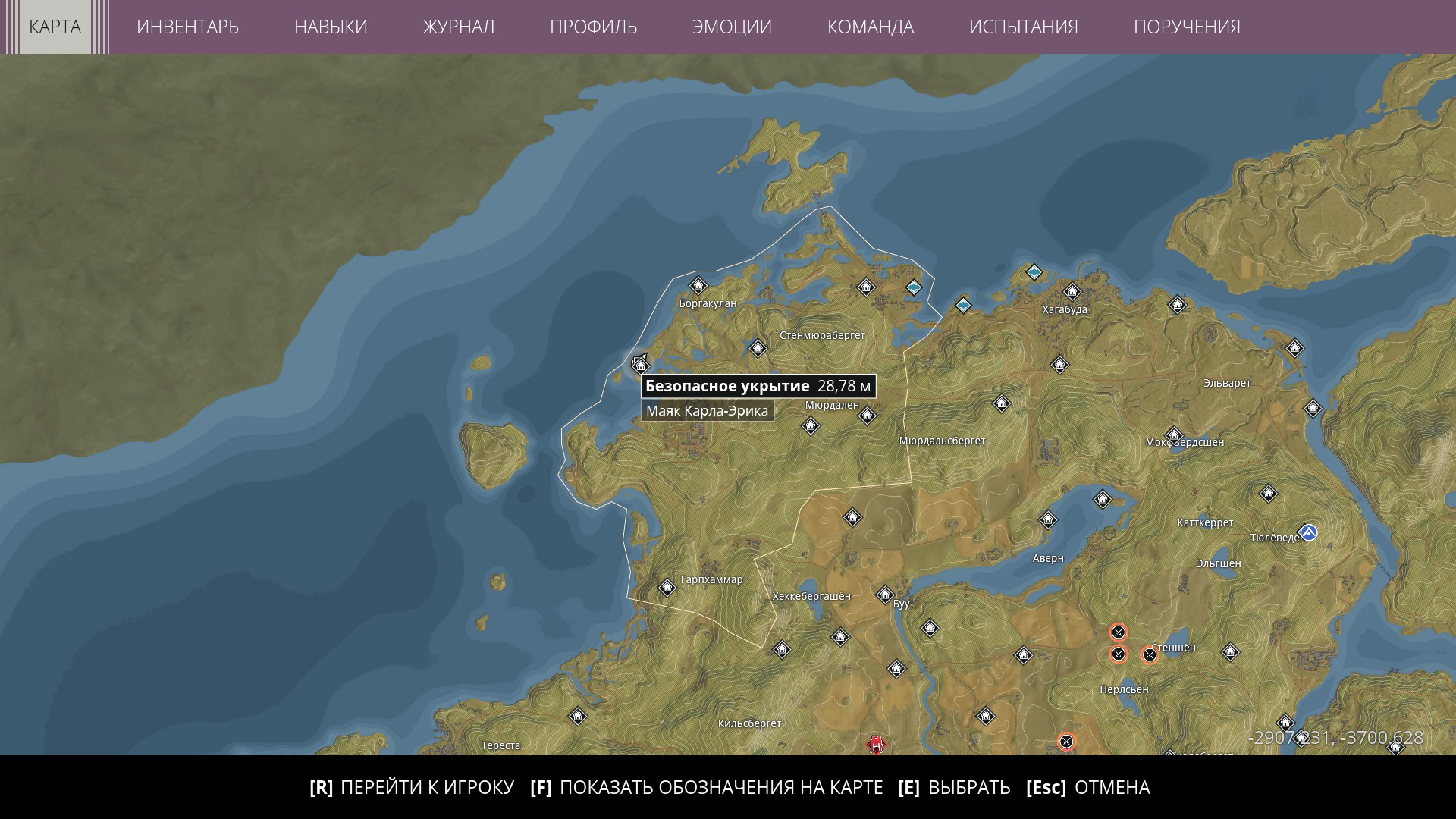Click the Перлсьён label
The height and width of the screenshot is (819, 1456).
tap(1124, 689)
